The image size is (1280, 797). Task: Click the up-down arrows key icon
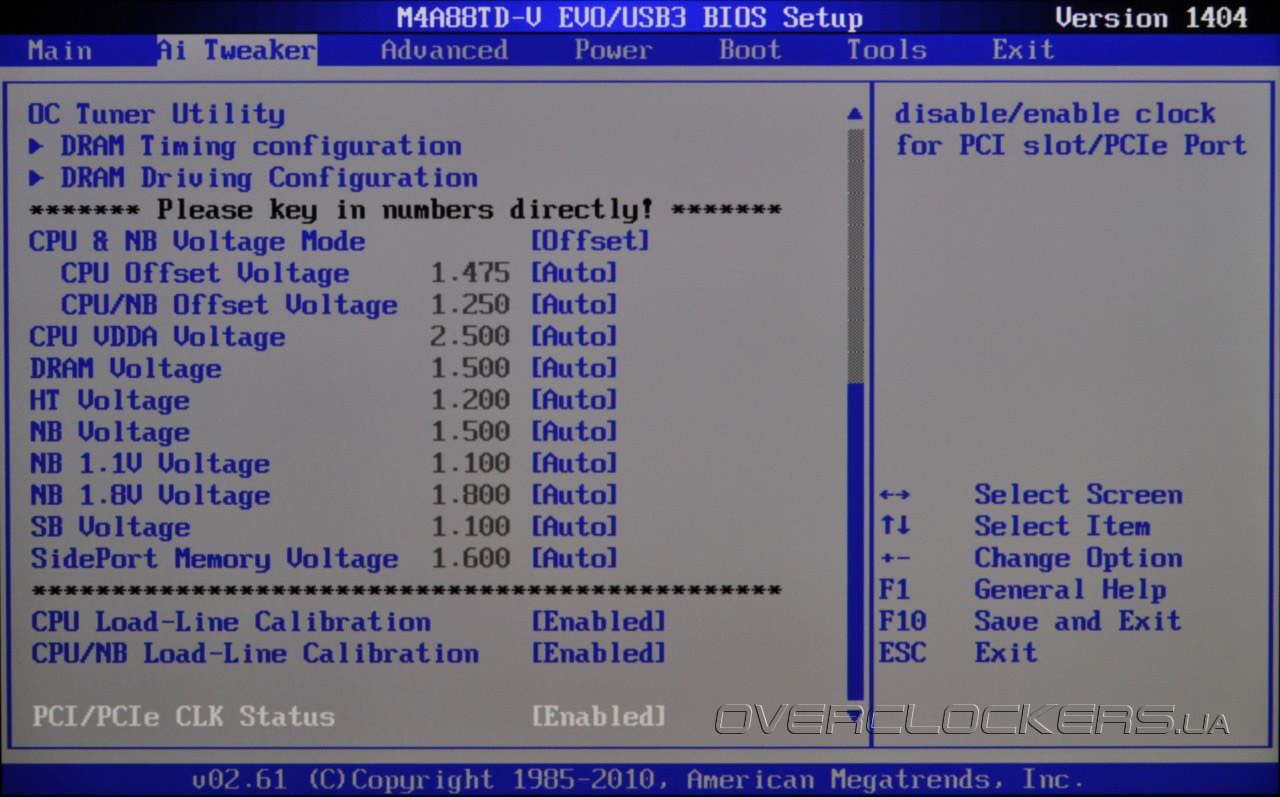(x=895, y=527)
